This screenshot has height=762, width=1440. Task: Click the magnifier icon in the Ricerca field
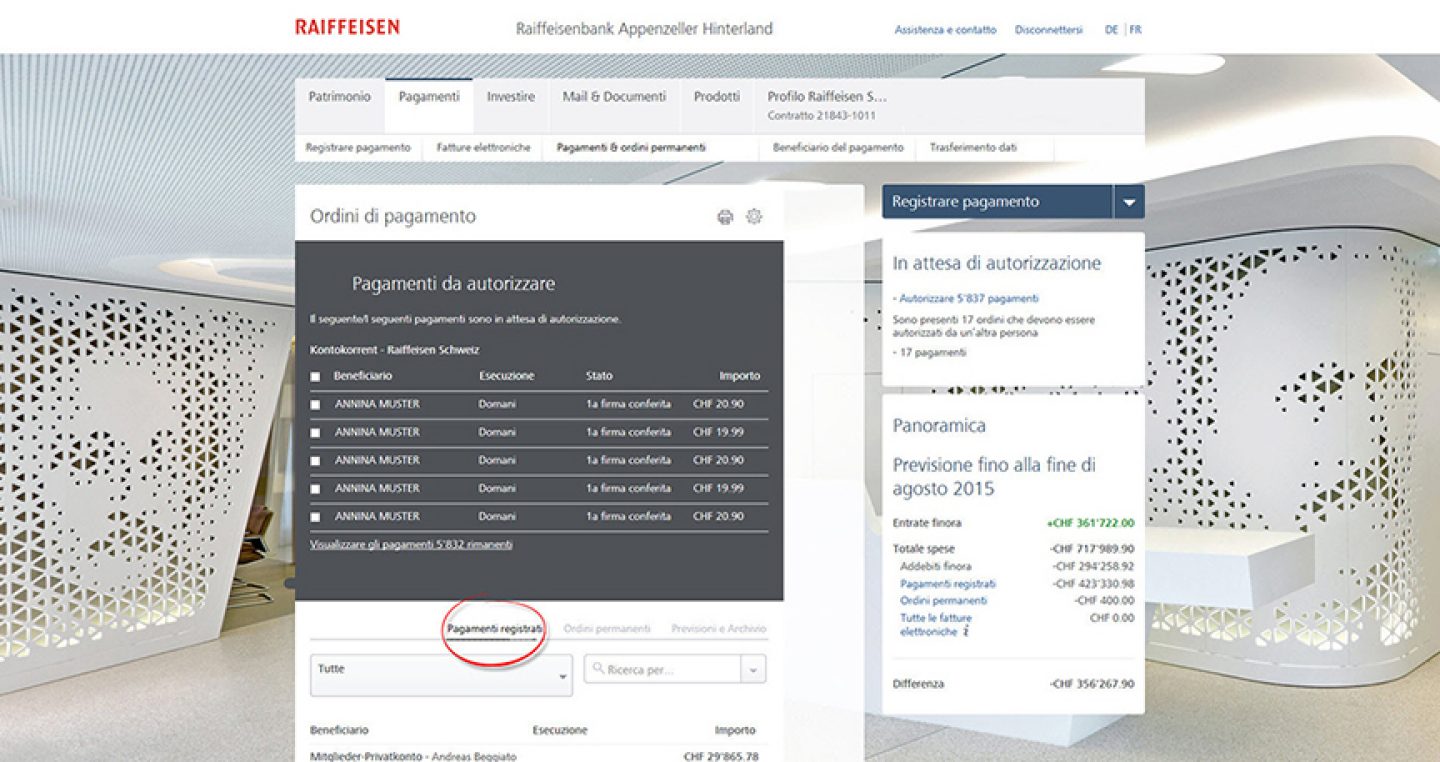(597, 669)
